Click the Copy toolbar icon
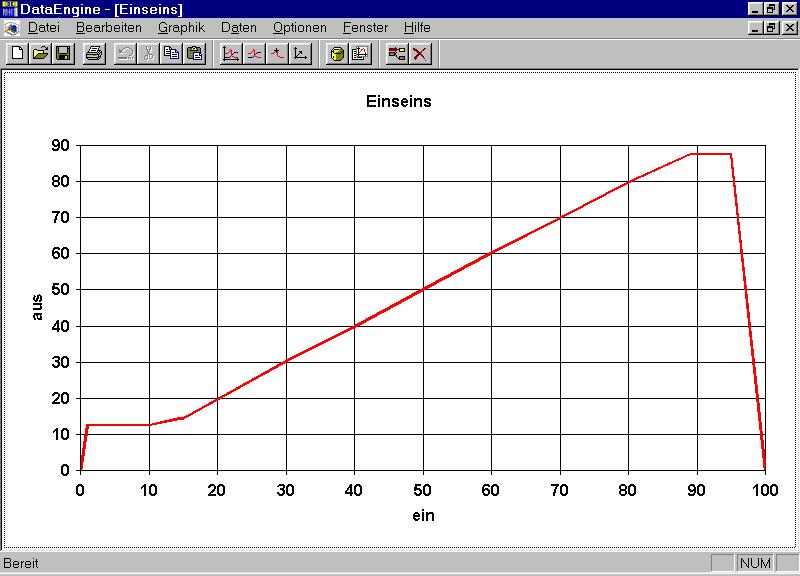Screen dimensions: 800x576 tap(172, 53)
